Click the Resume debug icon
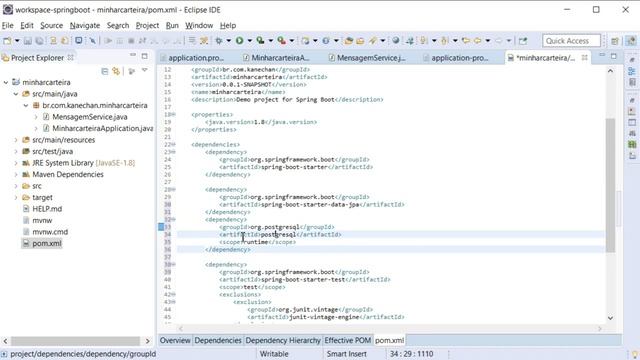This screenshot has width=640, height=360. pos(108,41)
